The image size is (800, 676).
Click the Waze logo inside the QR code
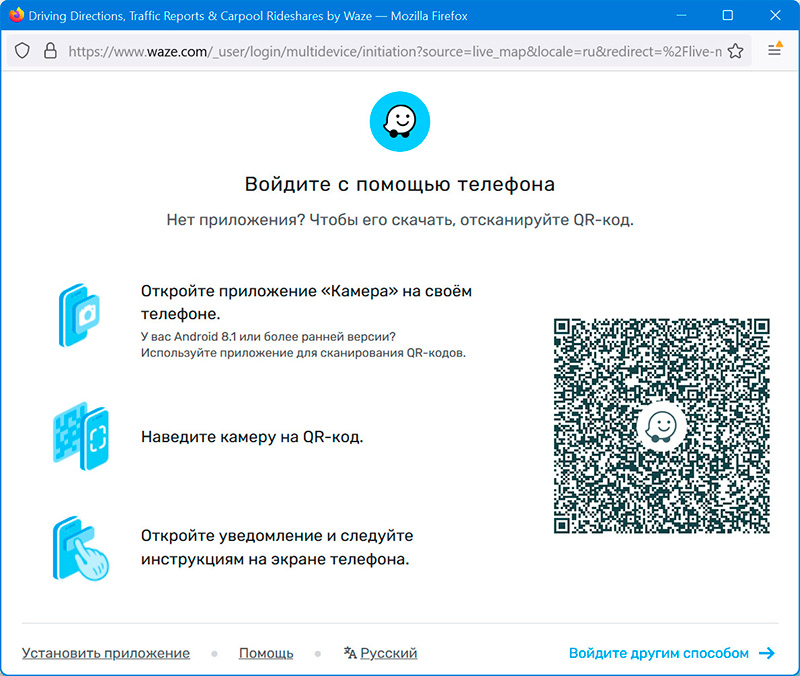click(x=661, y=426)
